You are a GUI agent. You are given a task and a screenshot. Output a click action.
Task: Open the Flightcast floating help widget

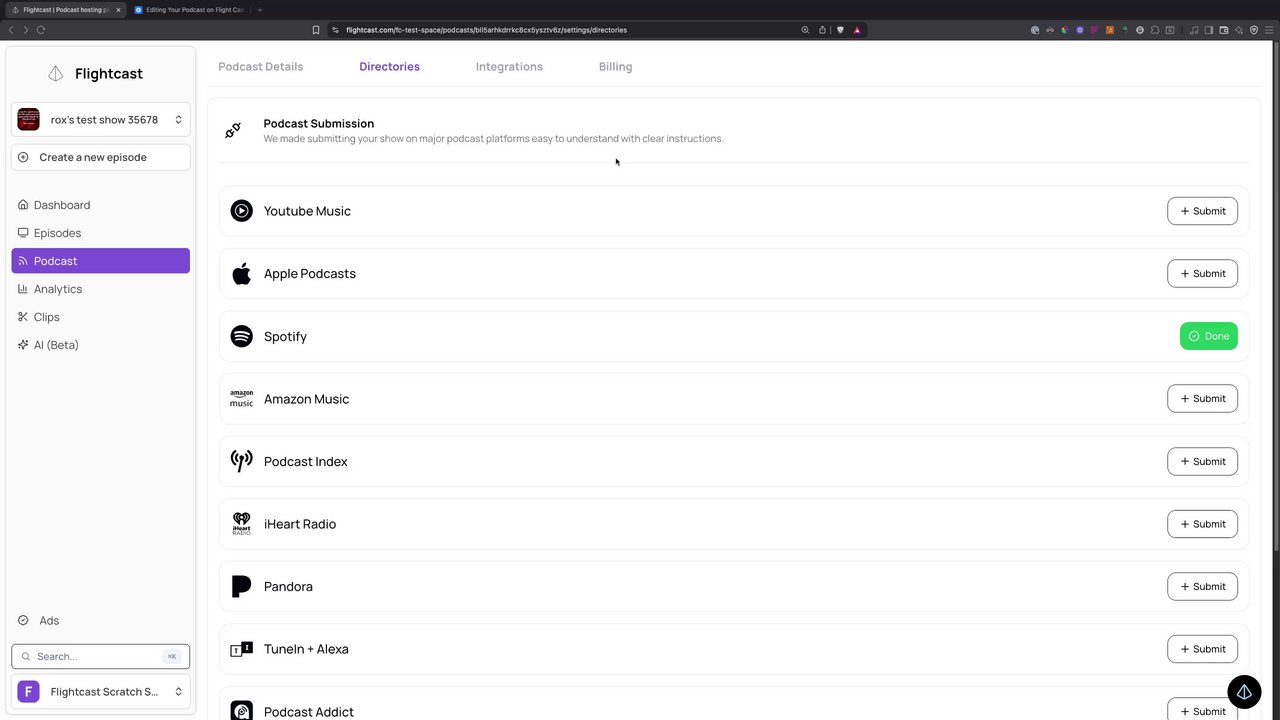click(x=1244, y=692)
